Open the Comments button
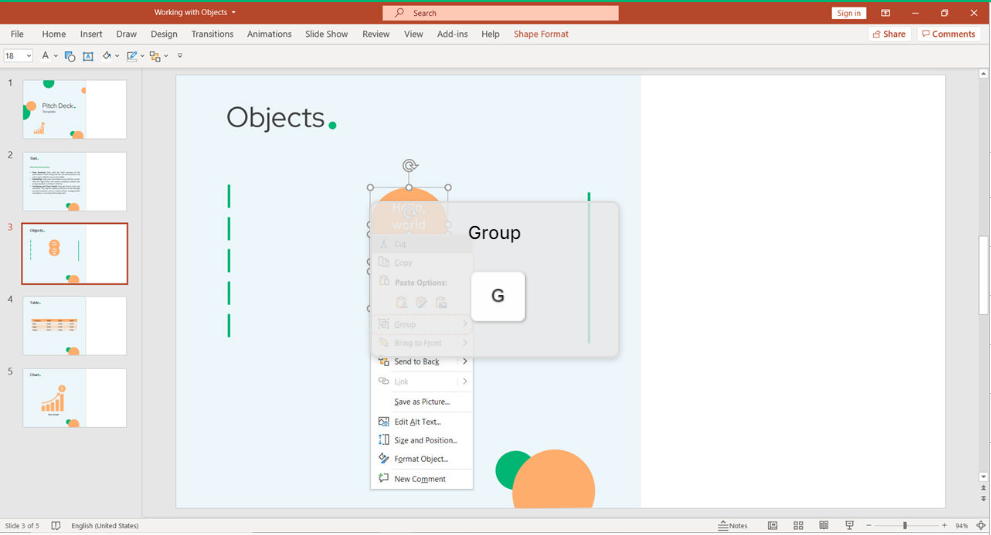 (949, 34)
